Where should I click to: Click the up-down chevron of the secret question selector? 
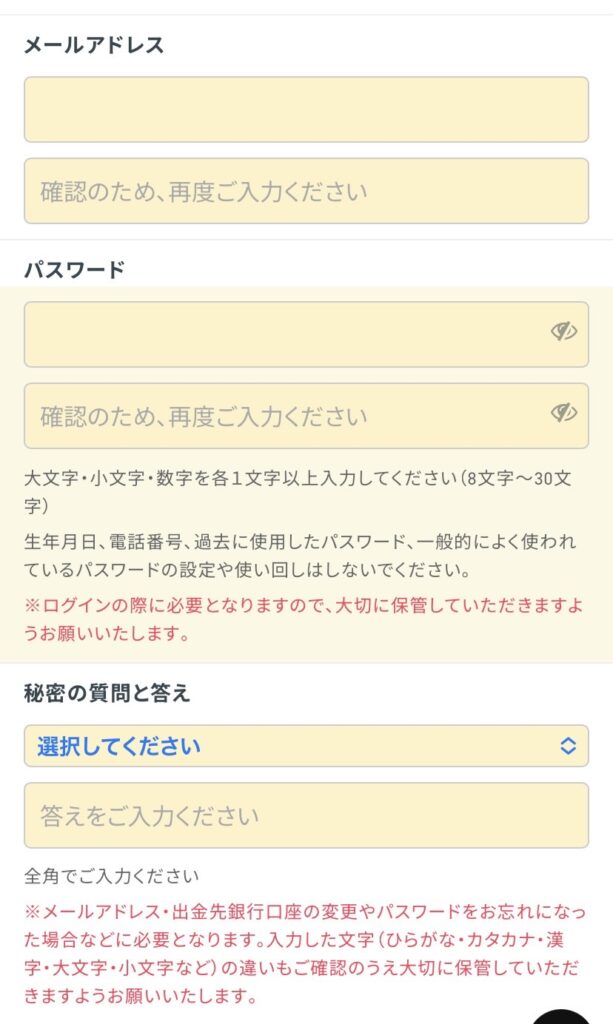point(568,746)
